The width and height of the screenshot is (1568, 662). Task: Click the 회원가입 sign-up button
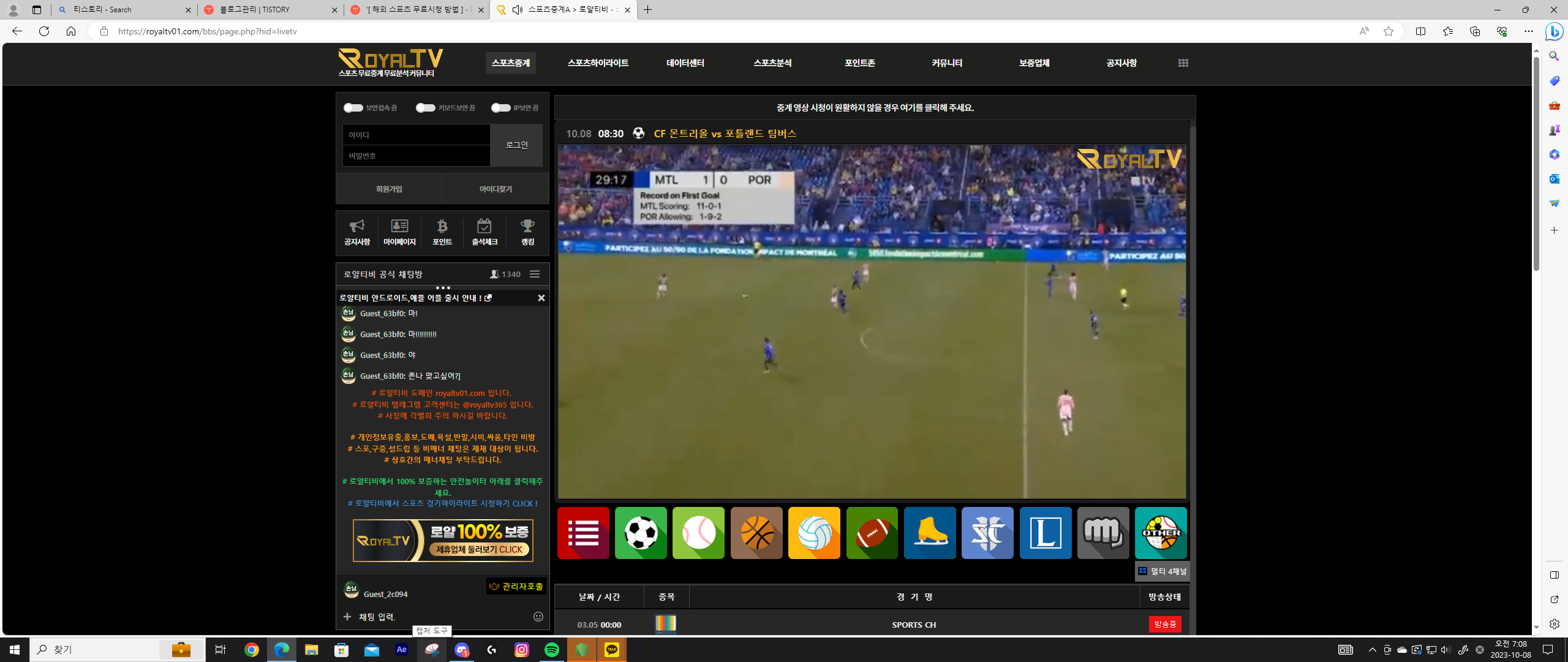coord(389,189)
